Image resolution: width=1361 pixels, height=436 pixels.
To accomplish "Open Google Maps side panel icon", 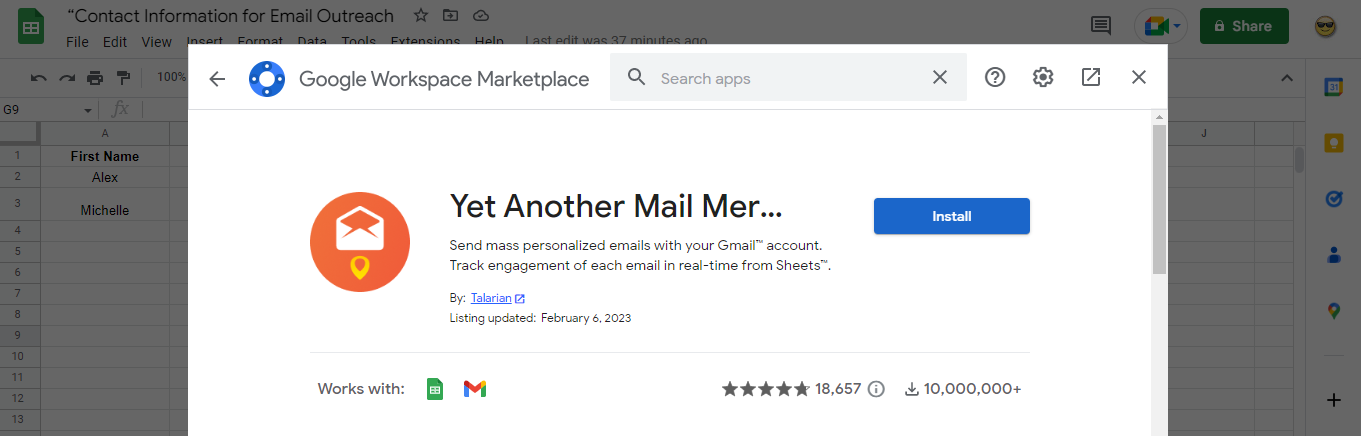I will point(1333,311).
